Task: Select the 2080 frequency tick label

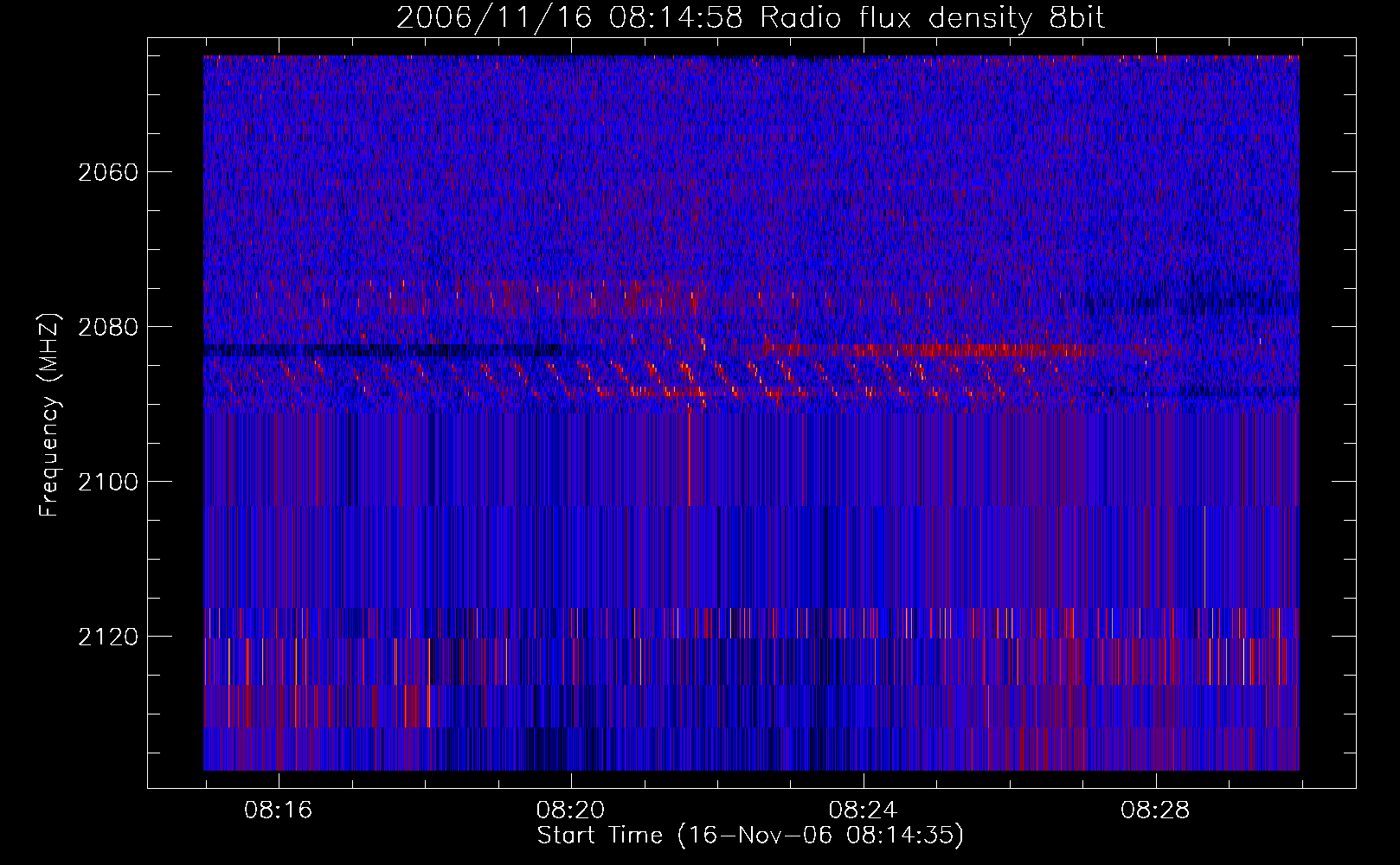Action: pos(108,327)
